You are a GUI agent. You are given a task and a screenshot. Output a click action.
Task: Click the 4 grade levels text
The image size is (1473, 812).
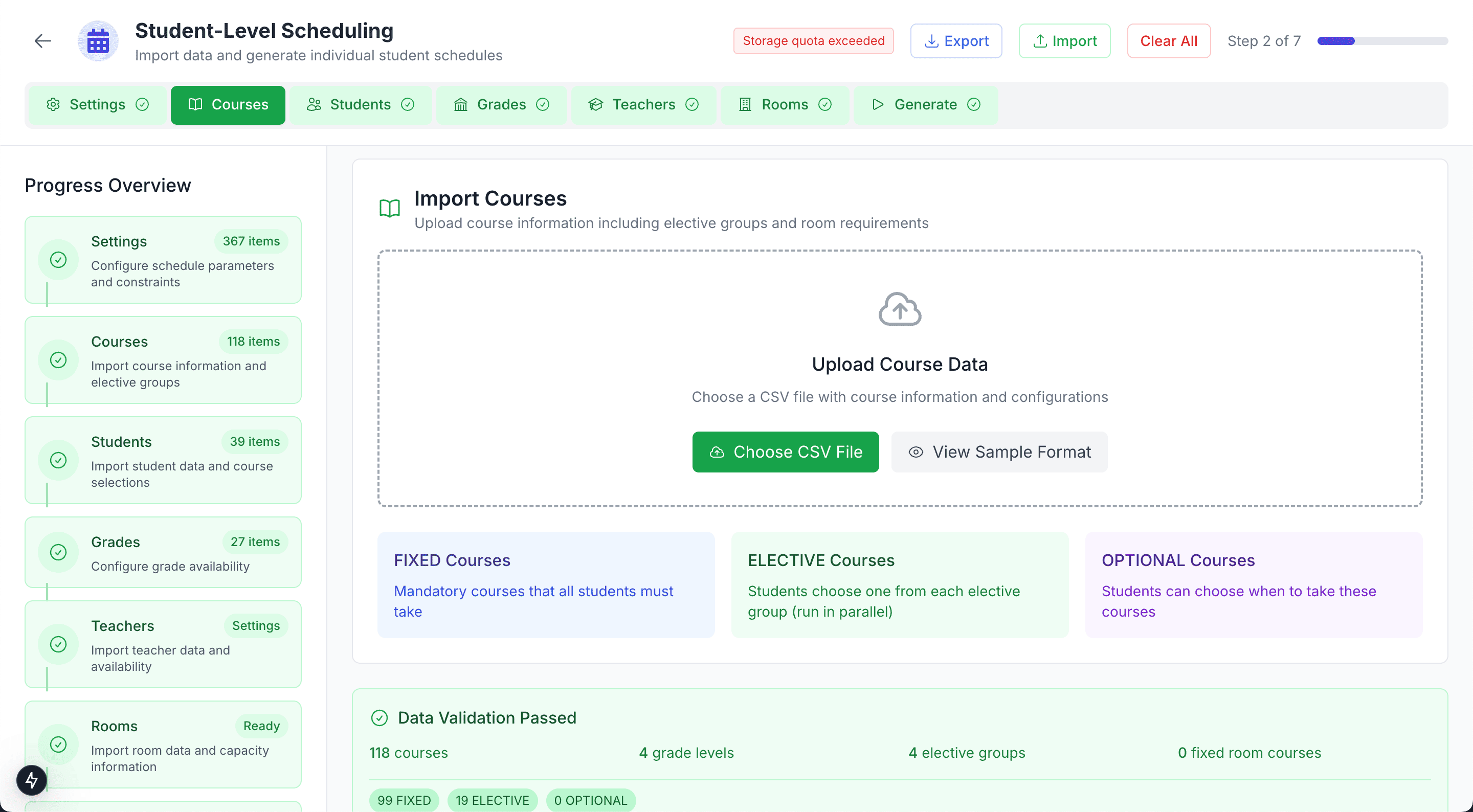click(686, 753)
